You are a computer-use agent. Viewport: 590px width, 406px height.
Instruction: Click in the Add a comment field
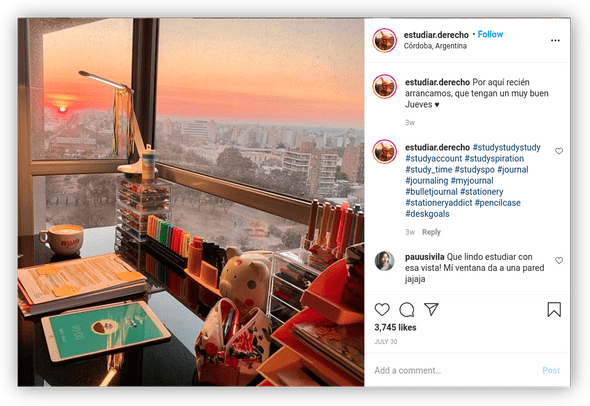pyautogui.click(x=455, y=370)
